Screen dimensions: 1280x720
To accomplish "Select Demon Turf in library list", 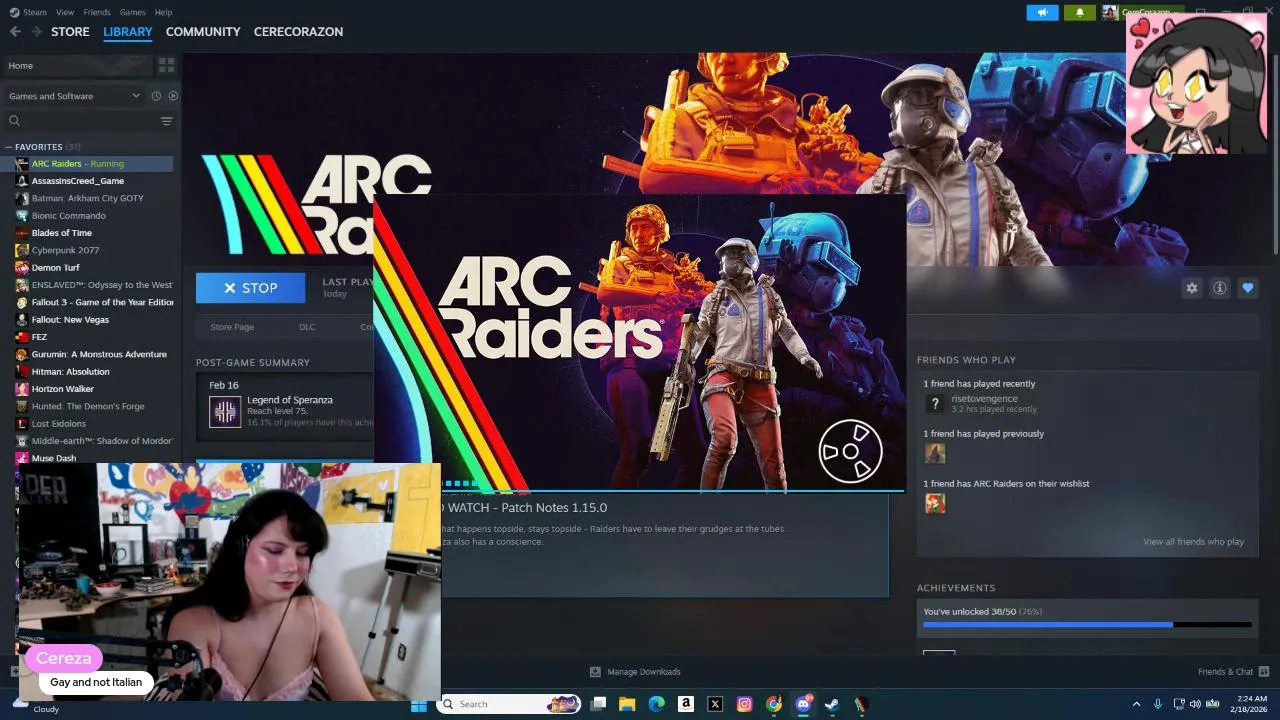I will [x=55, y=267].
